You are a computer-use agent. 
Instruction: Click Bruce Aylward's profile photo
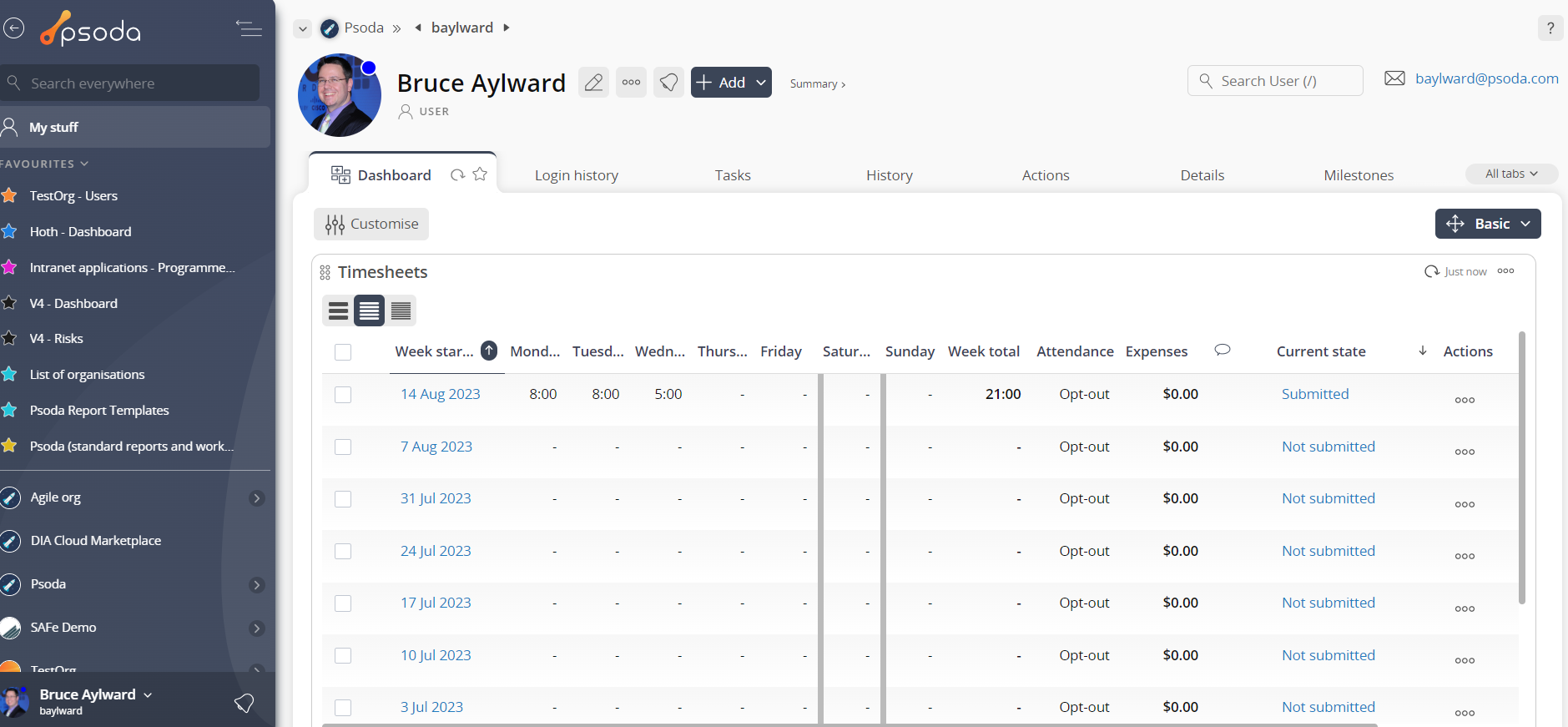(x=340, y=95)
